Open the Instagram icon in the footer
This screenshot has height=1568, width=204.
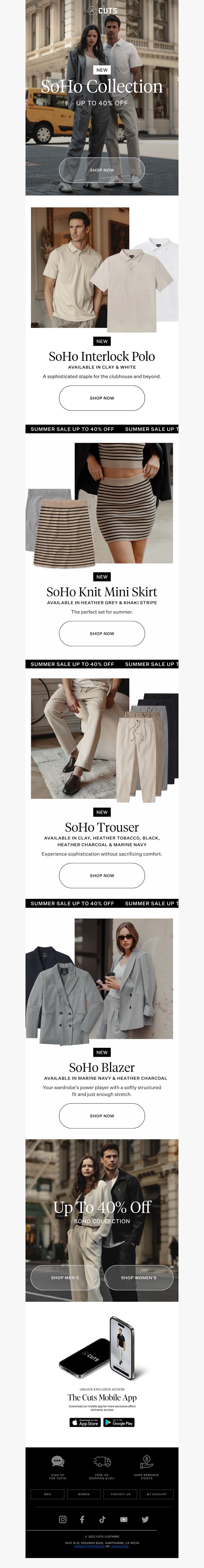[x=62, y=1519]
